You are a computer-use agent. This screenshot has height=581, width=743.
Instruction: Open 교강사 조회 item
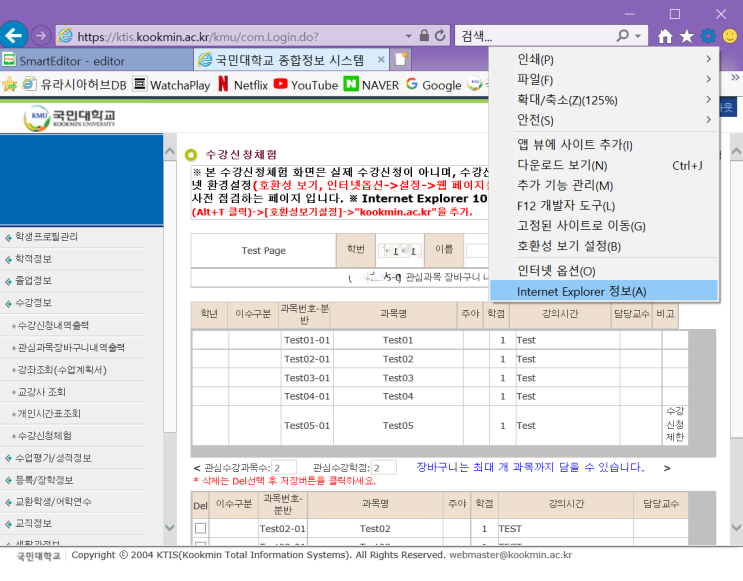click(42, 392)
